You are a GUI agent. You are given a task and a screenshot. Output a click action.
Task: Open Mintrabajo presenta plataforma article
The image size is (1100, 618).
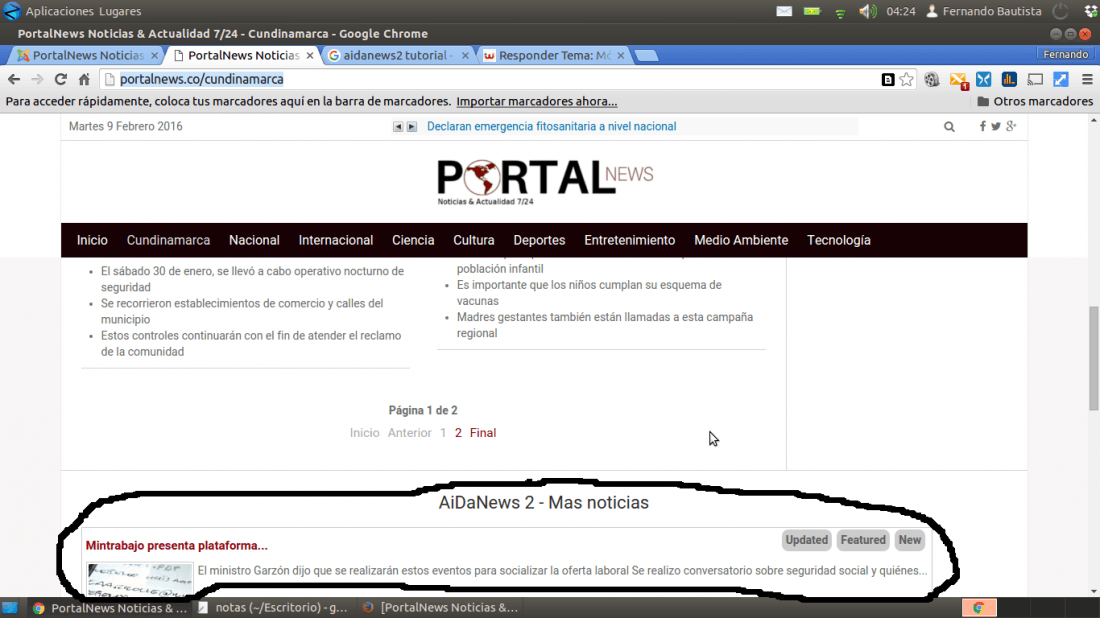[x=177, y=546]
